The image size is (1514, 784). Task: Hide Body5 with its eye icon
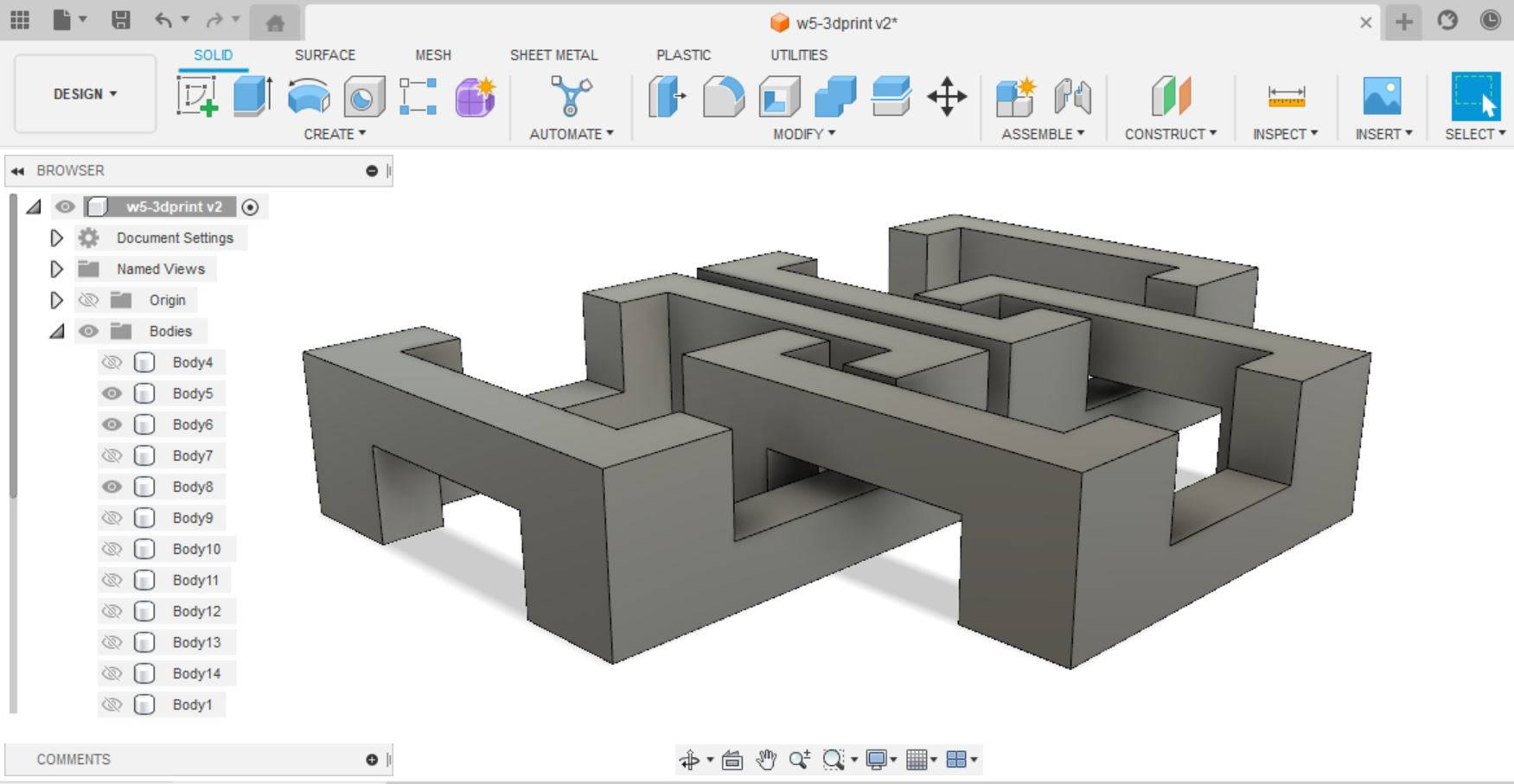112,393
